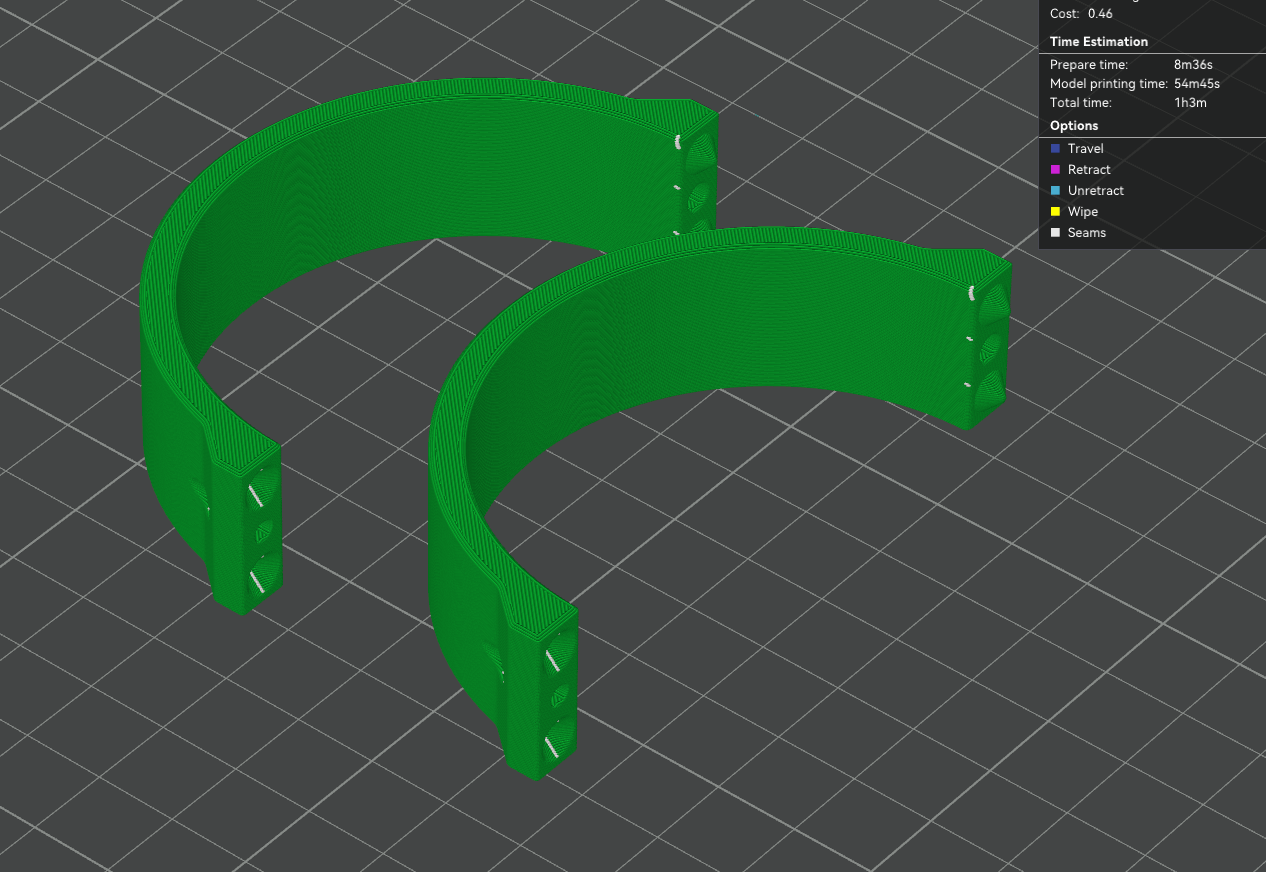Toggle Wipe visibility via its label

click(1083, 211)
